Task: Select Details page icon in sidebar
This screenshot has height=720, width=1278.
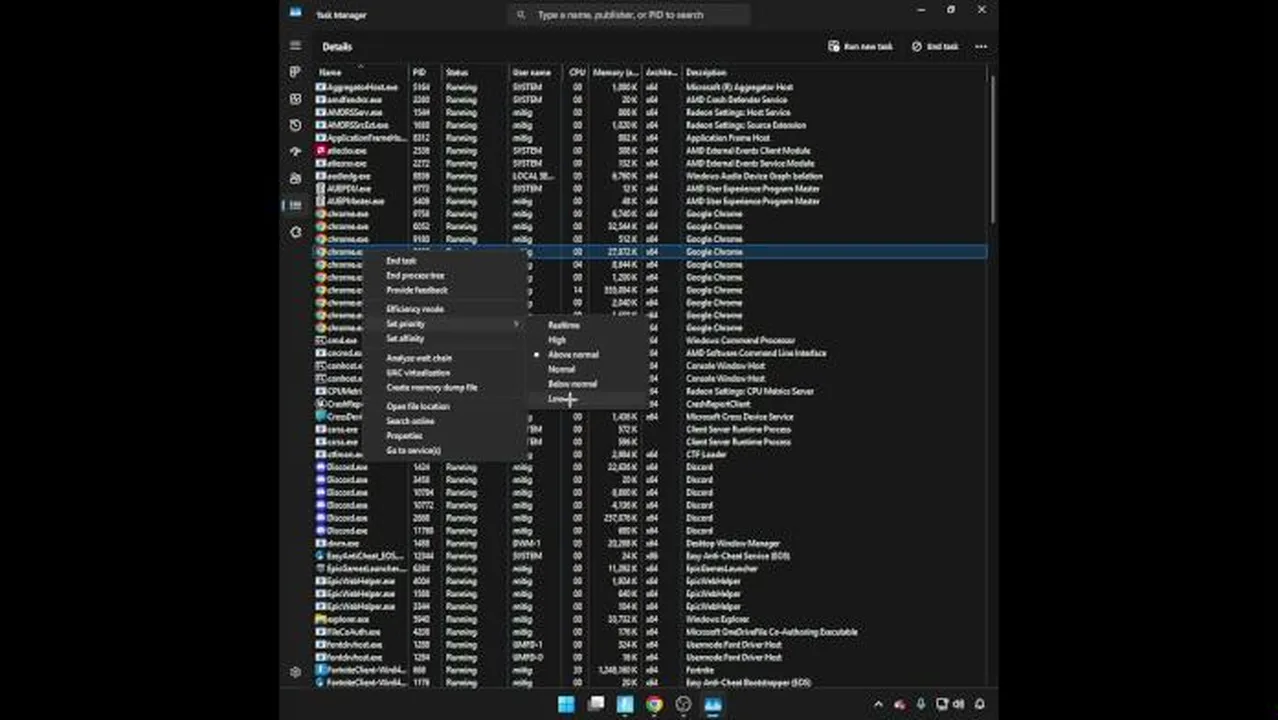Action: [x=295, y=205]
